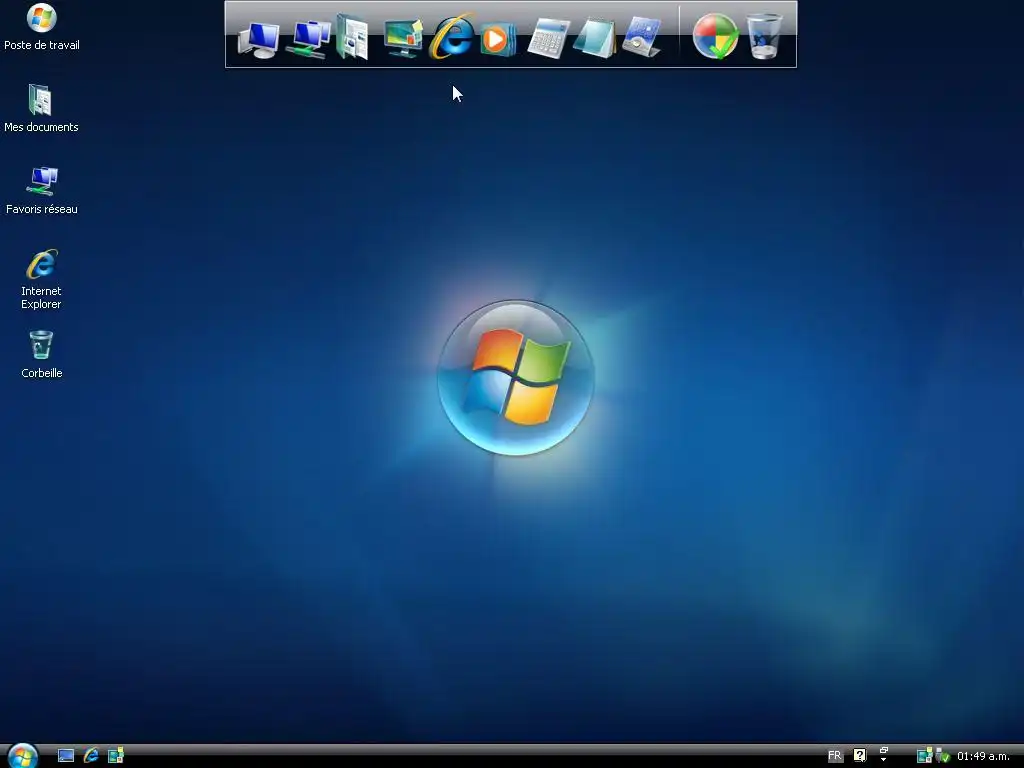Click the language bar restore icon

[x=884, y=750]
